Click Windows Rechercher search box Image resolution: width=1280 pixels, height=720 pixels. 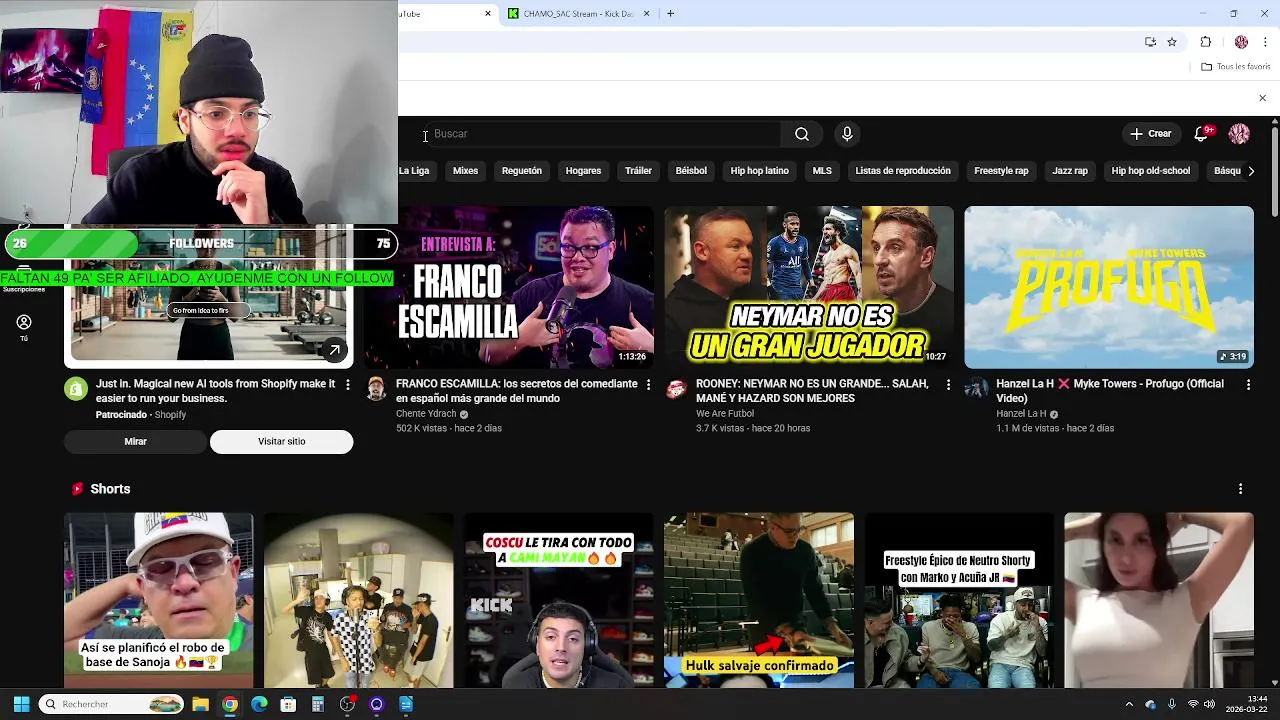(112, 704)
